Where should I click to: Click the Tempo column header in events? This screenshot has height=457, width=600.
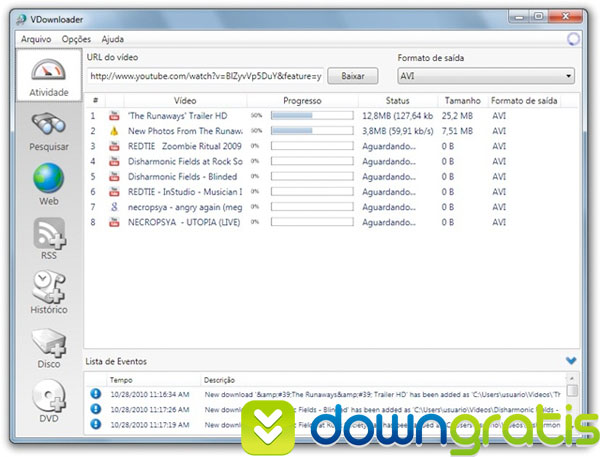[x=121, y=380]
